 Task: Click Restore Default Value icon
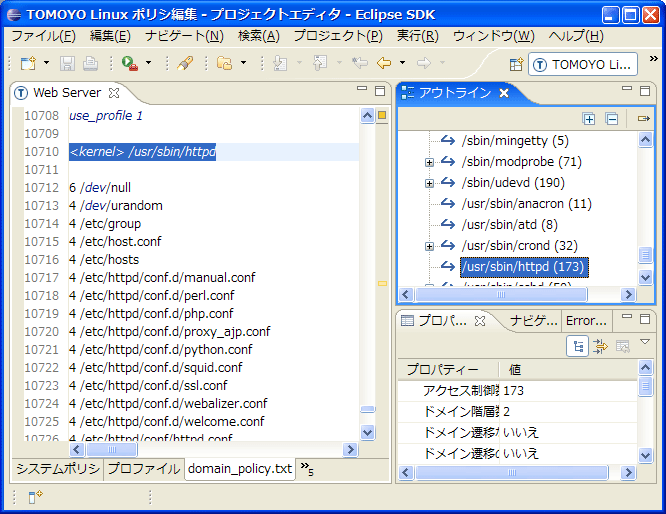[623, 346]
